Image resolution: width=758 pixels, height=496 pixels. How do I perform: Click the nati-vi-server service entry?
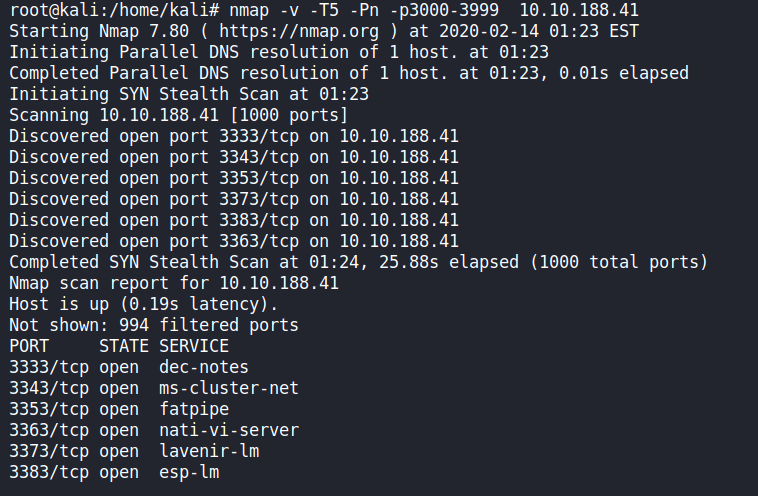(x=228, y=430)
